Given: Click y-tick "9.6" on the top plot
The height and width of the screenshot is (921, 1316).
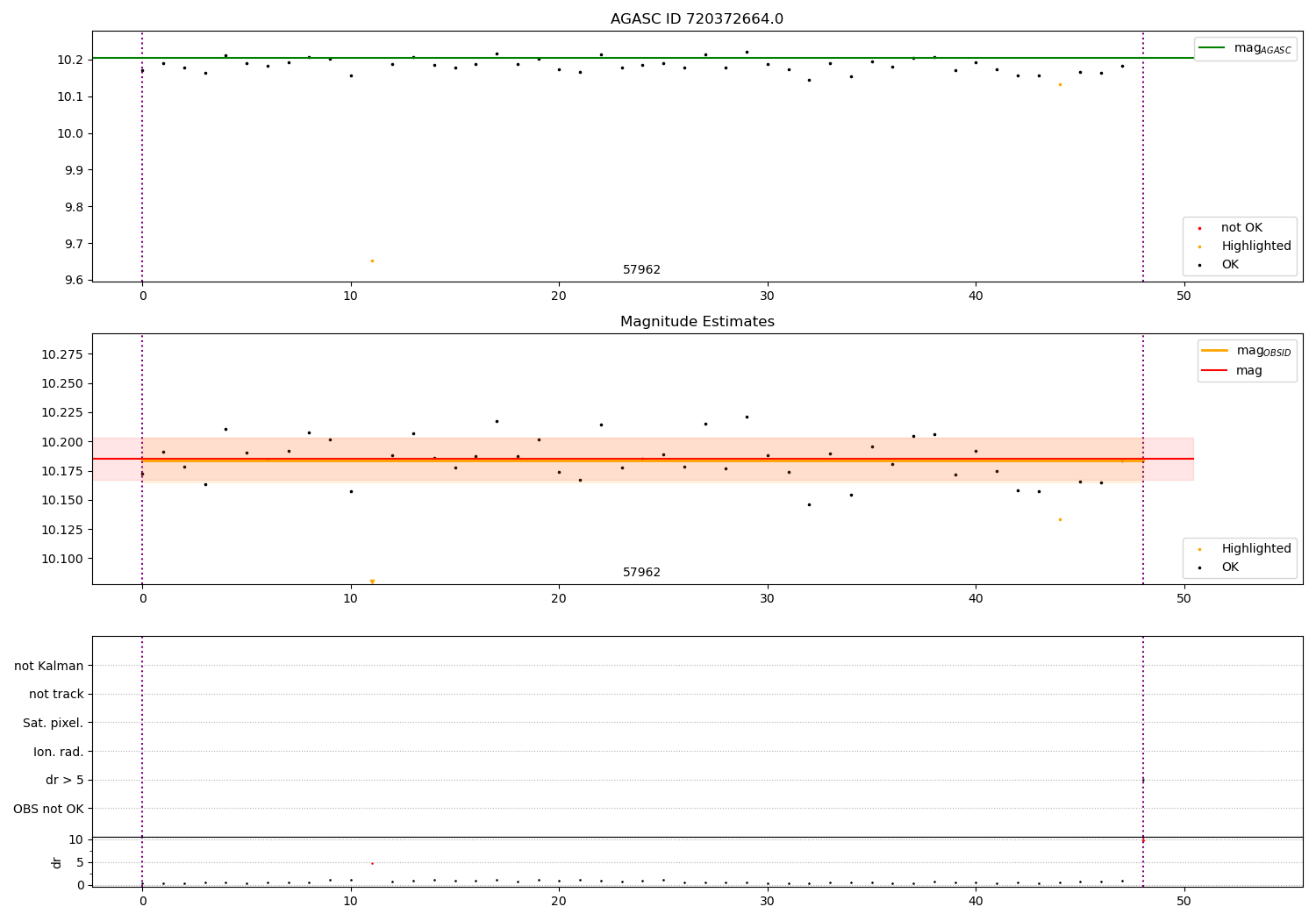Looking at the screenshot, I should tap(74, 281).
